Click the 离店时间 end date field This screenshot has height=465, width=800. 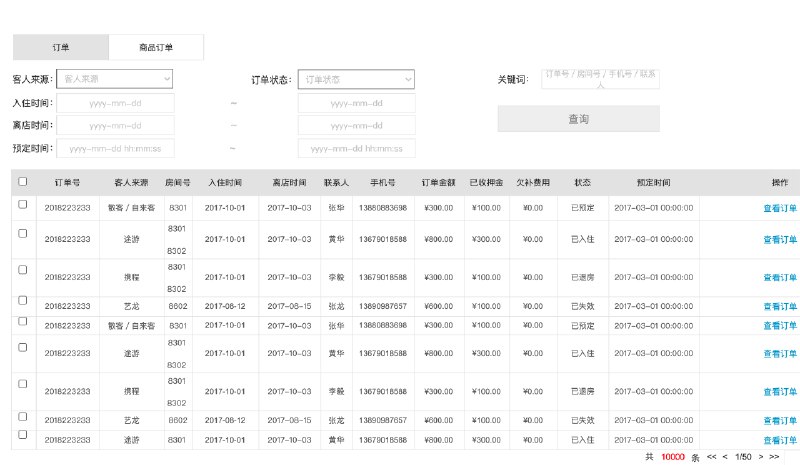click(357, 126)
